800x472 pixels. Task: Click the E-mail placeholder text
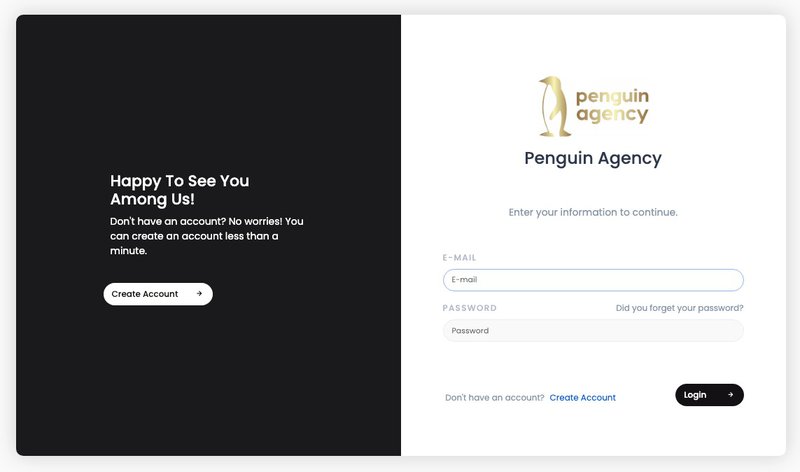tap(465, 280)
